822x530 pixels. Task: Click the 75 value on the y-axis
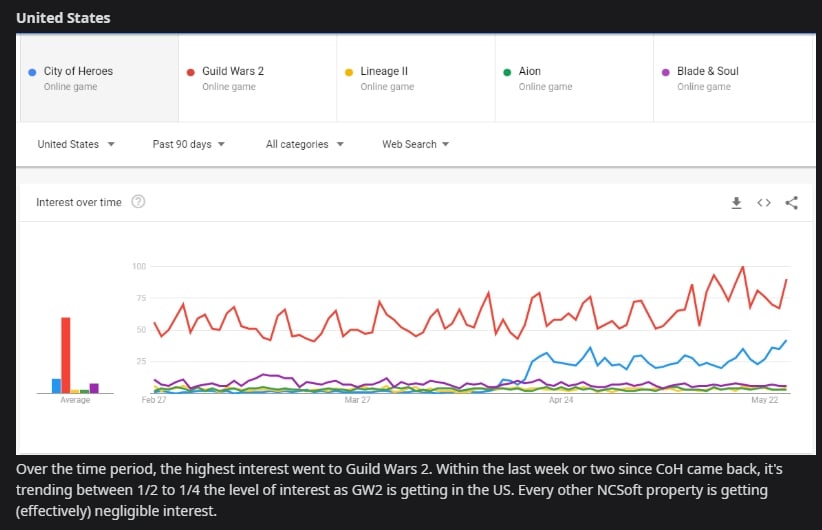pyautogui.click(x=141, y=298)
